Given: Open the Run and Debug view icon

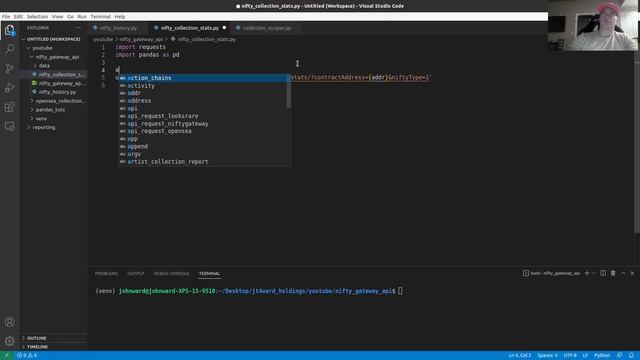Looking at the screenshot, I should pos(9,88).
